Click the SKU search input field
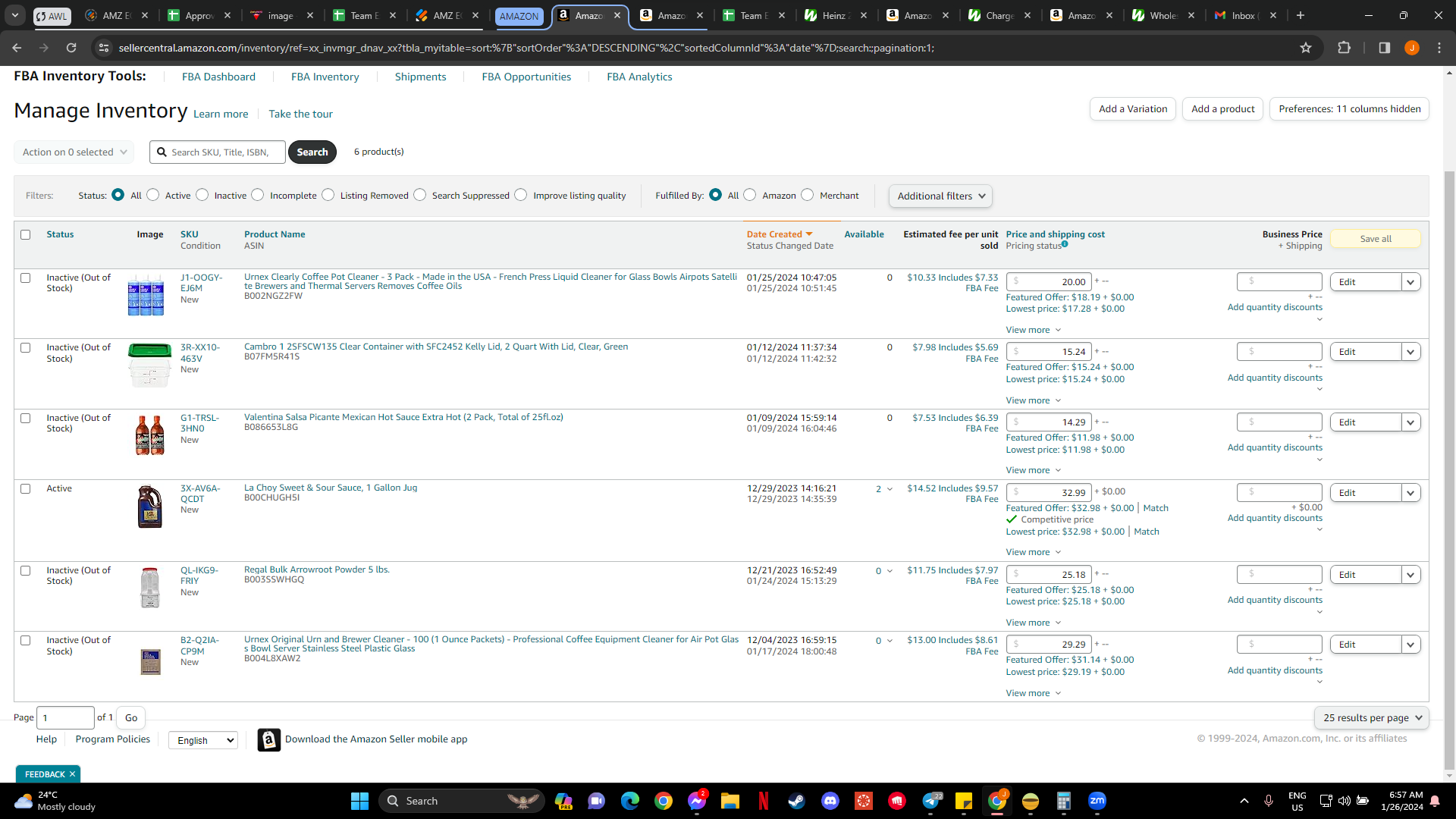The width and height of the screenshot is (1456, 819). point(218,152)
